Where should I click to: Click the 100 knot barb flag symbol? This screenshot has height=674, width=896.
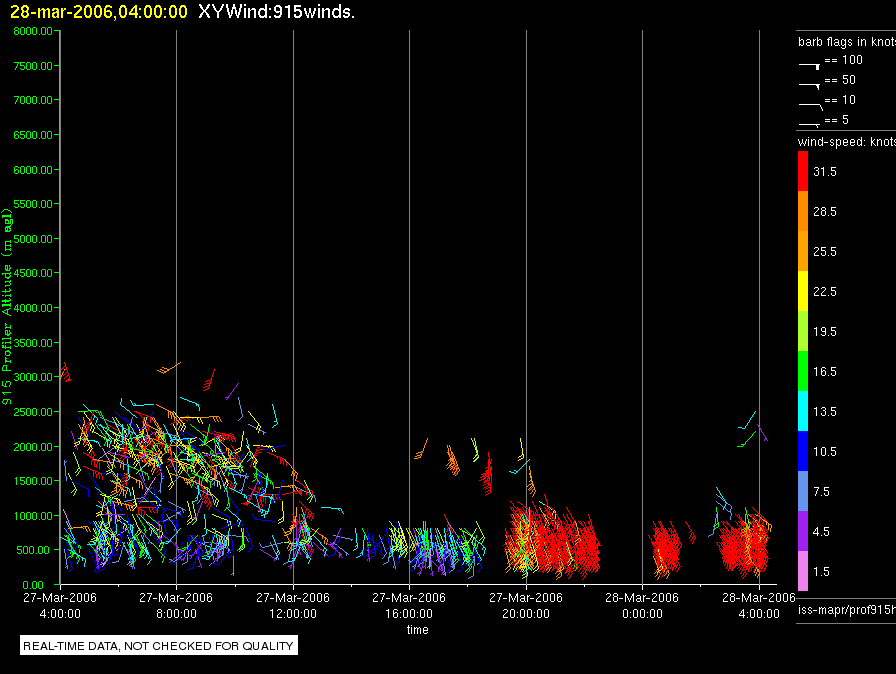coord(809,66)
